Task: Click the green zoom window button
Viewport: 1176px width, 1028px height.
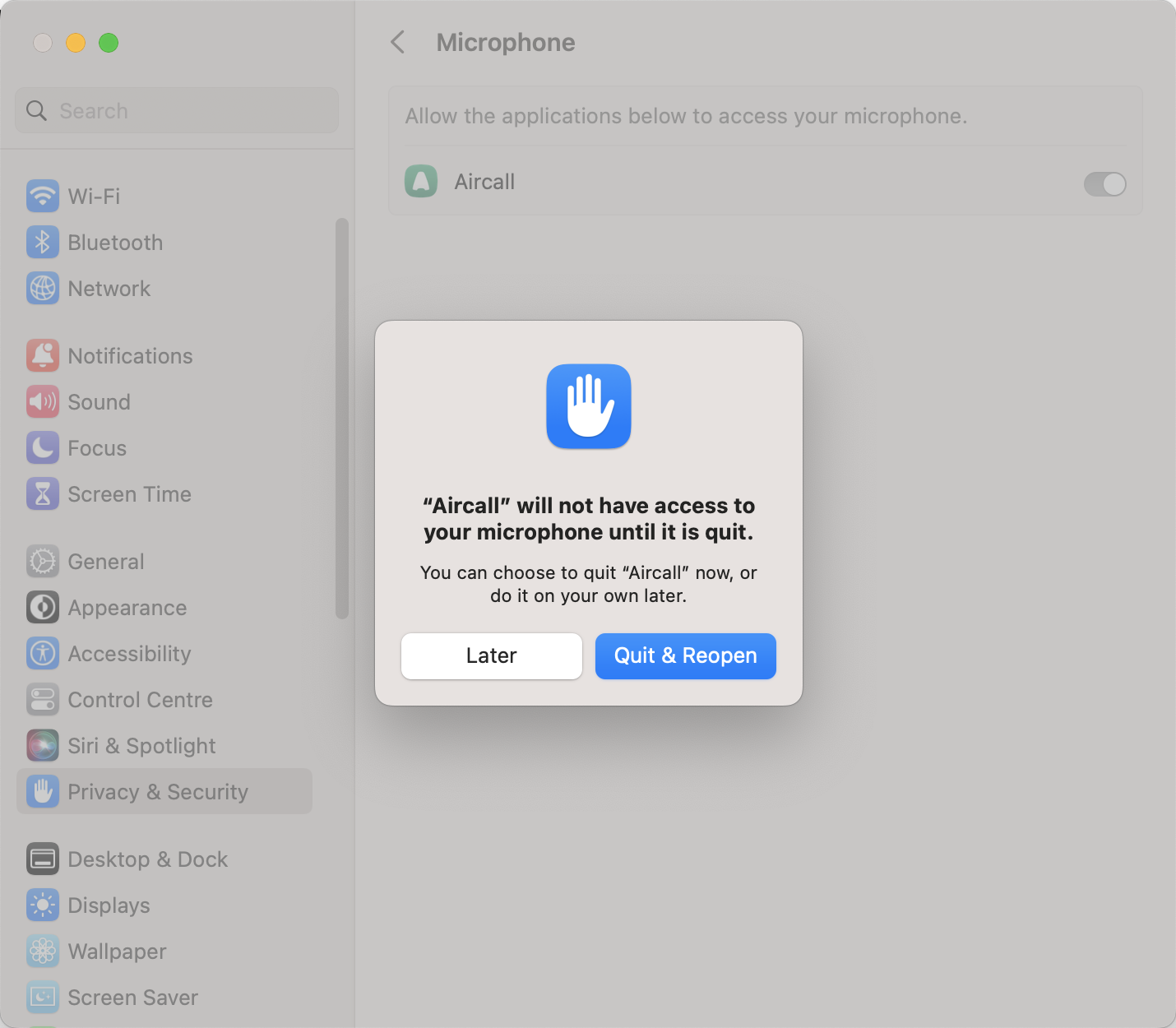Action: (109, 43)
